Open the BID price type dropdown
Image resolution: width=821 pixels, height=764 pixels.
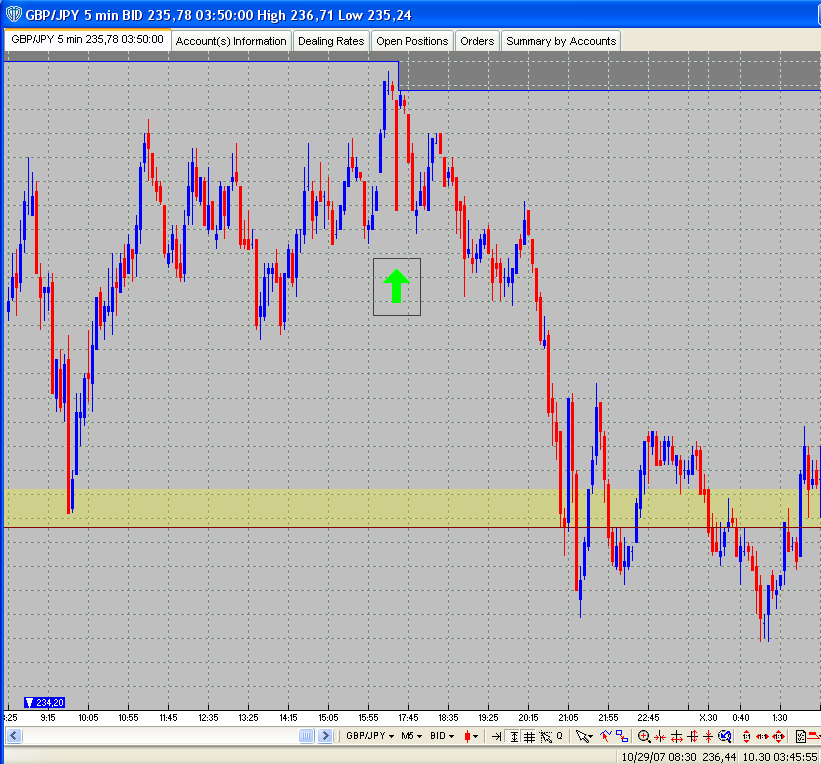point(442,737)
